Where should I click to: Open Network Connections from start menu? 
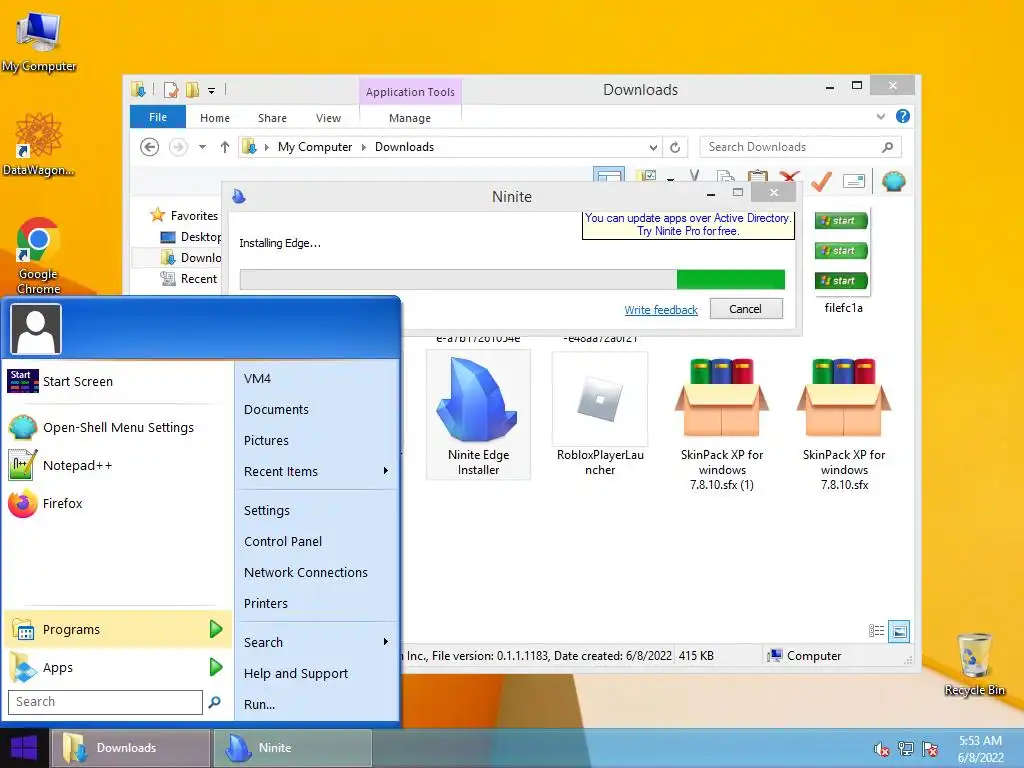(x=317, y=572)
